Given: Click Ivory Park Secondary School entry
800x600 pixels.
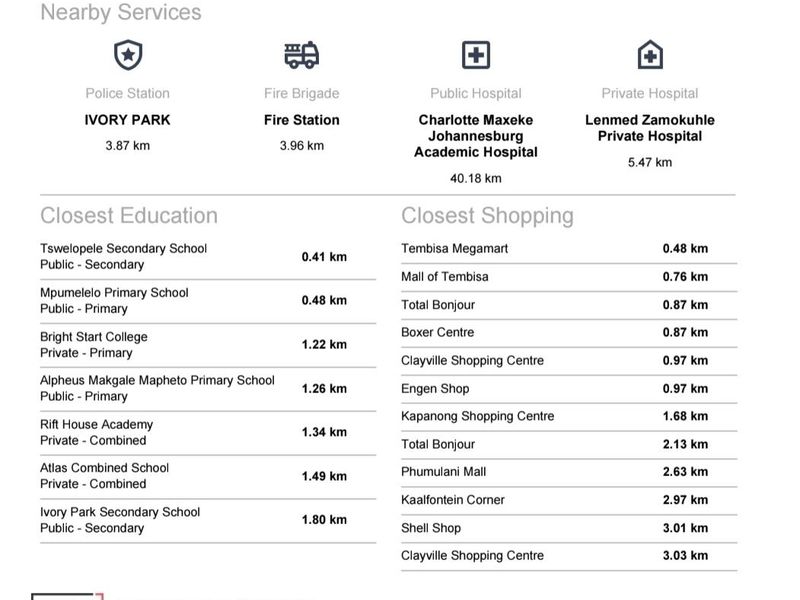Looking at the screenshot, I should (x=208, y=520).
